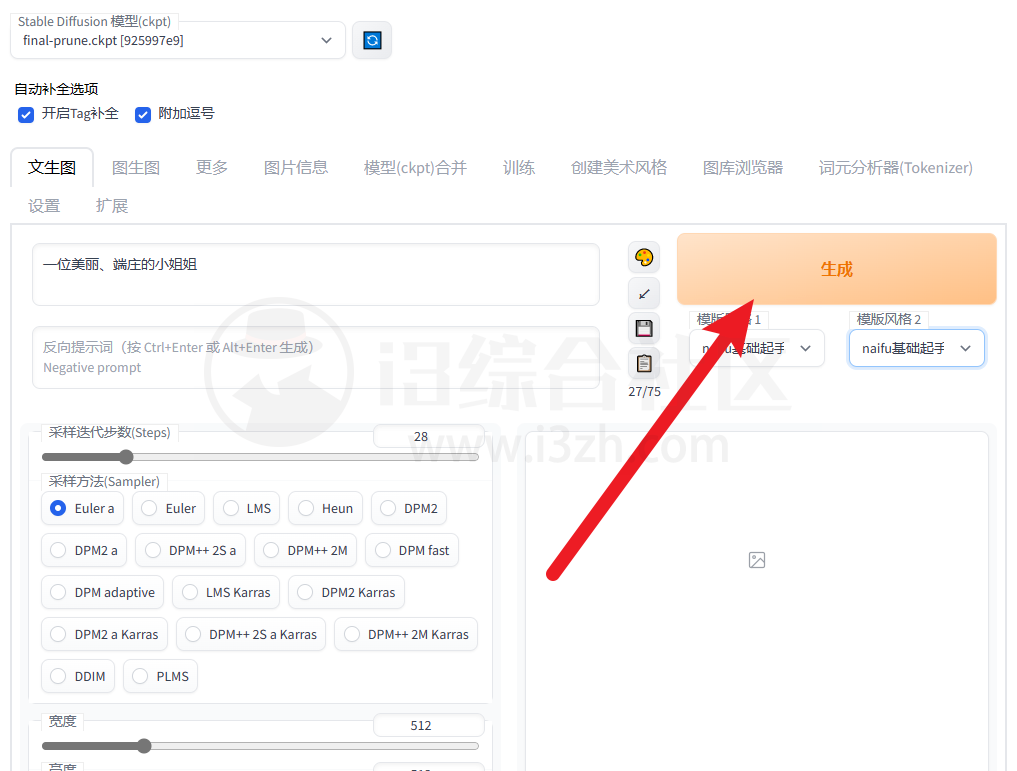Select the DPM++ 2S a Karras sampler
Viewport: 1017px width, 771px height.
(x=251, y=634)
